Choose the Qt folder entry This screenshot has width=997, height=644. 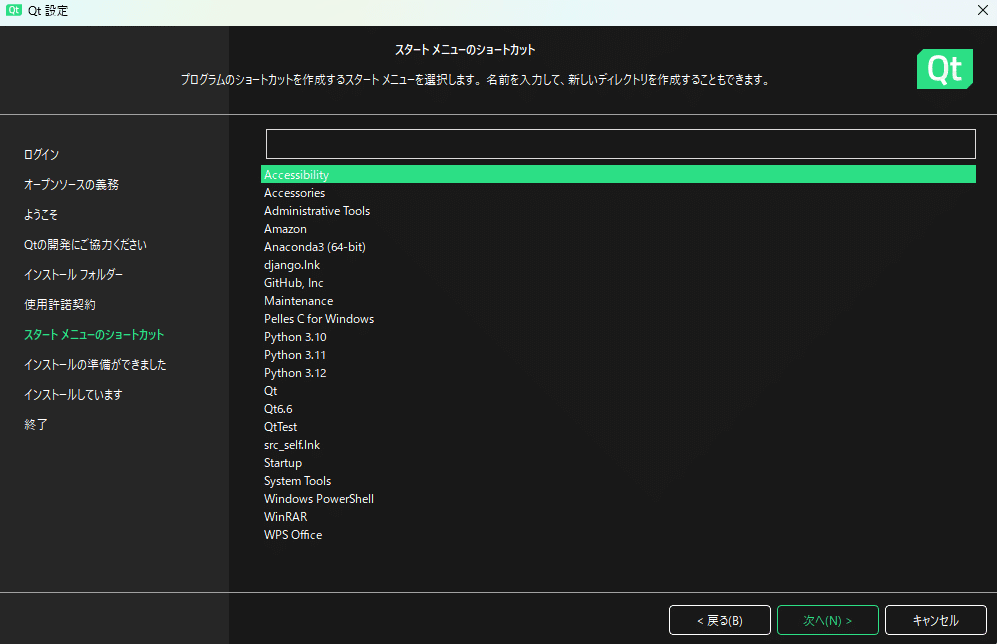click(618, 390)
